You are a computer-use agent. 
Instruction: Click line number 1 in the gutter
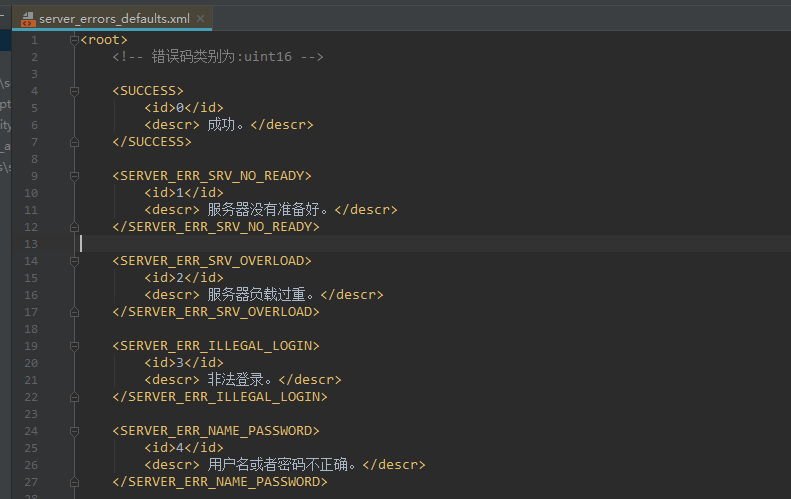(34, 40)
